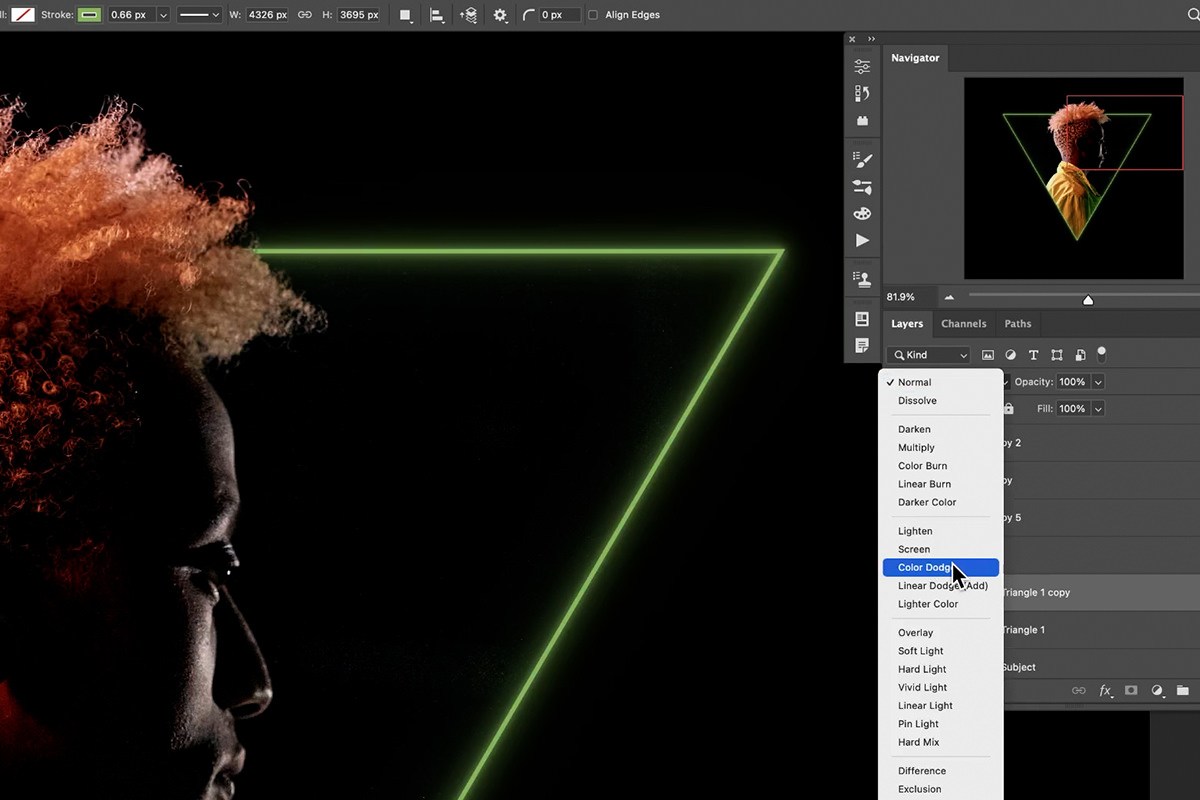The image size is (1200, 800).
Task: Choose Color Dodge blend mode
Action: pyautogui.click(x=941, y=567)
